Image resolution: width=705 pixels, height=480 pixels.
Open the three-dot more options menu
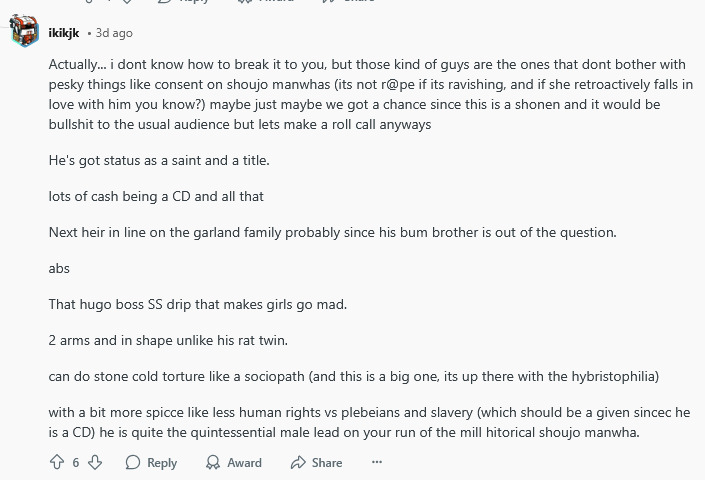[x=377, y=462]
